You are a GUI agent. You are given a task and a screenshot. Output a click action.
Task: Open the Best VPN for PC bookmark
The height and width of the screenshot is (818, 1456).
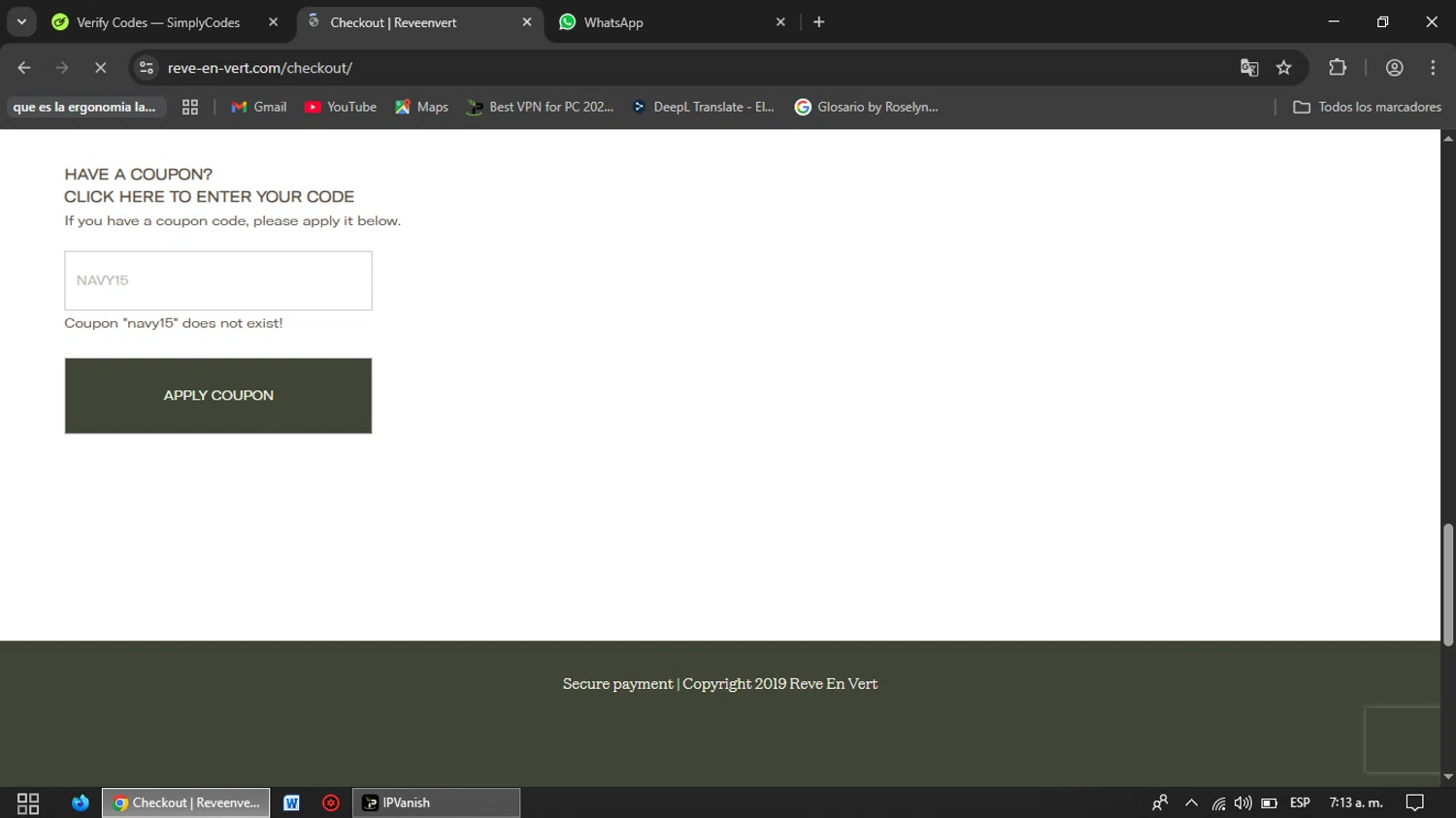(x=541, y=107)
